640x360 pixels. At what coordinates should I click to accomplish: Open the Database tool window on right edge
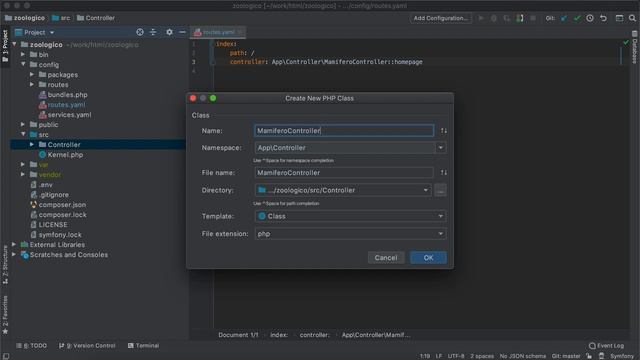click(635, 48)
